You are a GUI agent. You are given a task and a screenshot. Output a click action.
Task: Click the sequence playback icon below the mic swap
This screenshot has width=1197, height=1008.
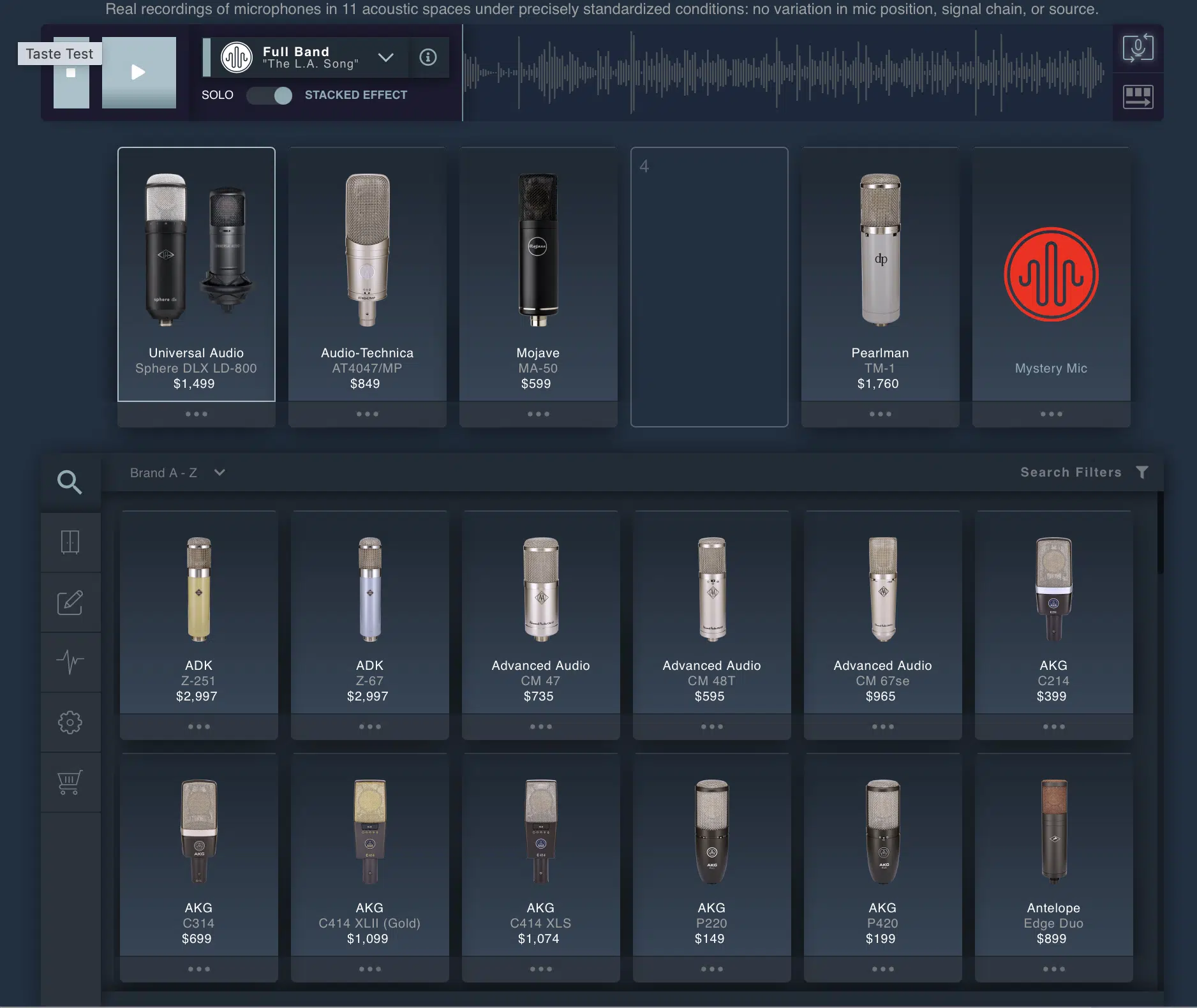[1138, 96]
